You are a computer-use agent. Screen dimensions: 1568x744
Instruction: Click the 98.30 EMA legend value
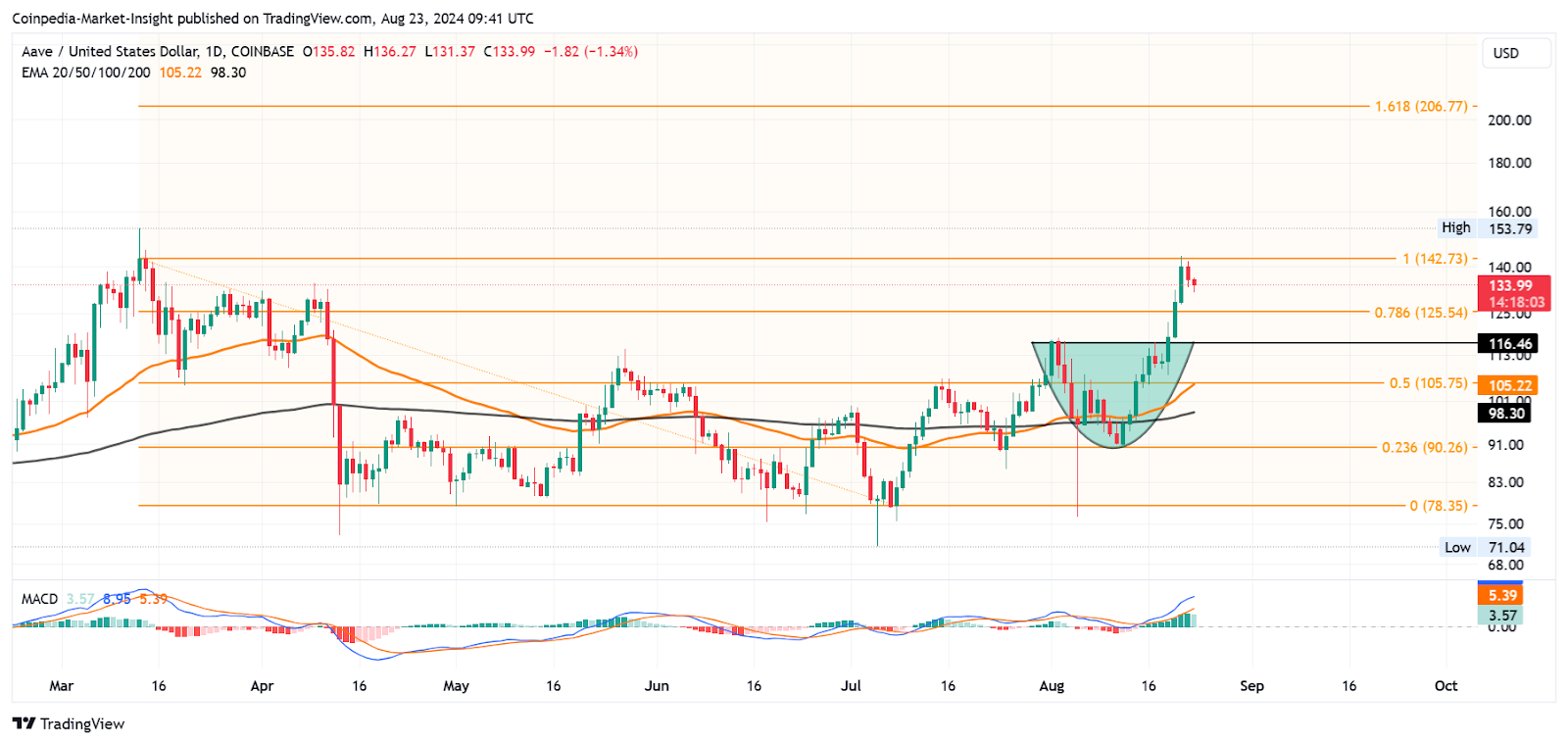(228, 73)
